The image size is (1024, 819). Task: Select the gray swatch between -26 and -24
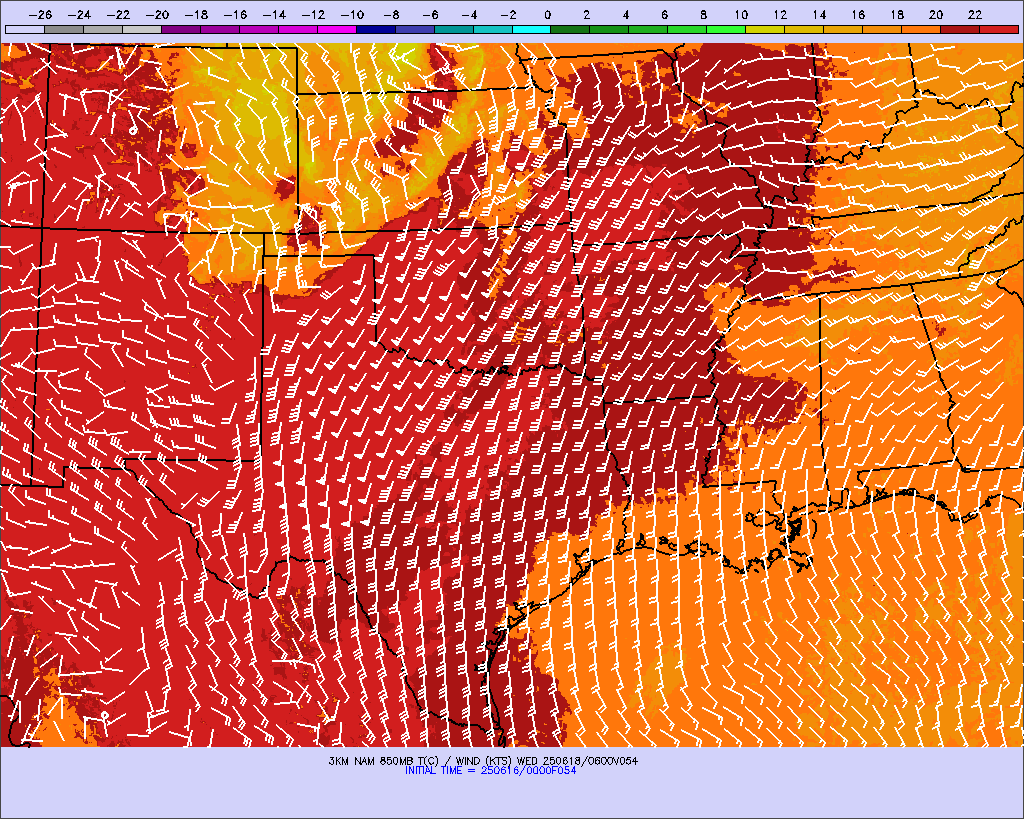pos(63,29)
